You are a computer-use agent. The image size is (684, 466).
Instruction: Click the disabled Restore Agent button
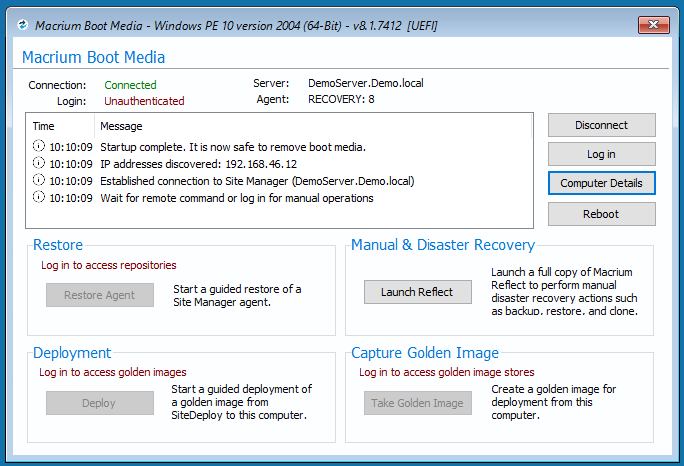click(100, 295)
